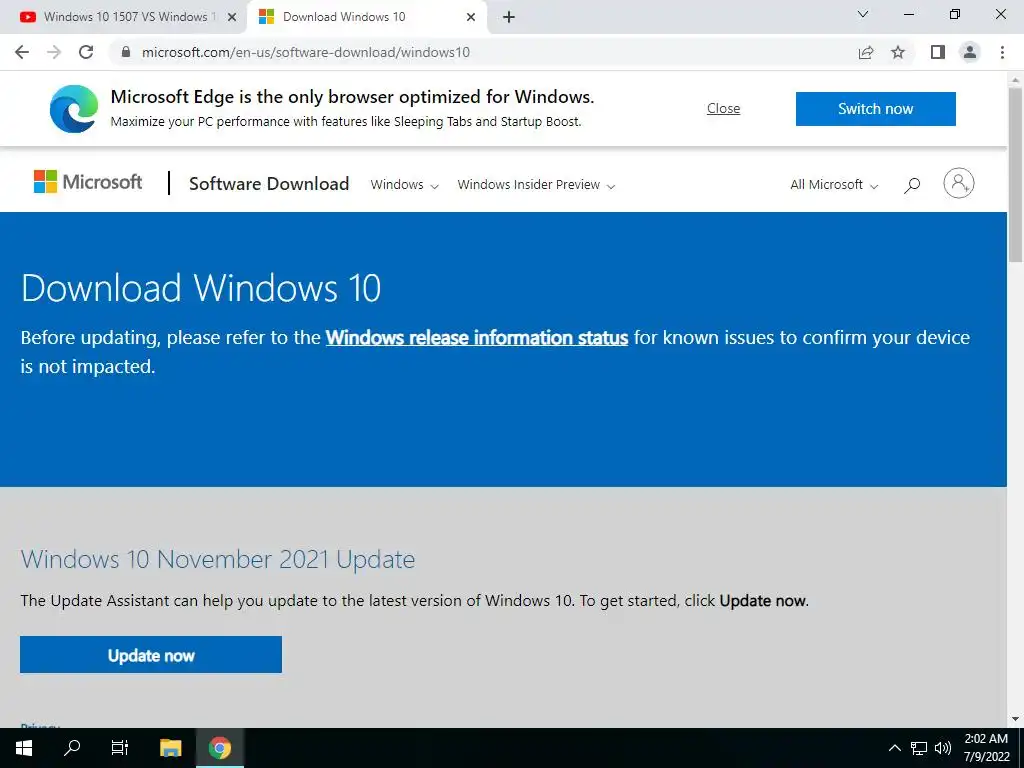Click the address bar URL field
Viewport: 1024px width, 768px height.
483,52
